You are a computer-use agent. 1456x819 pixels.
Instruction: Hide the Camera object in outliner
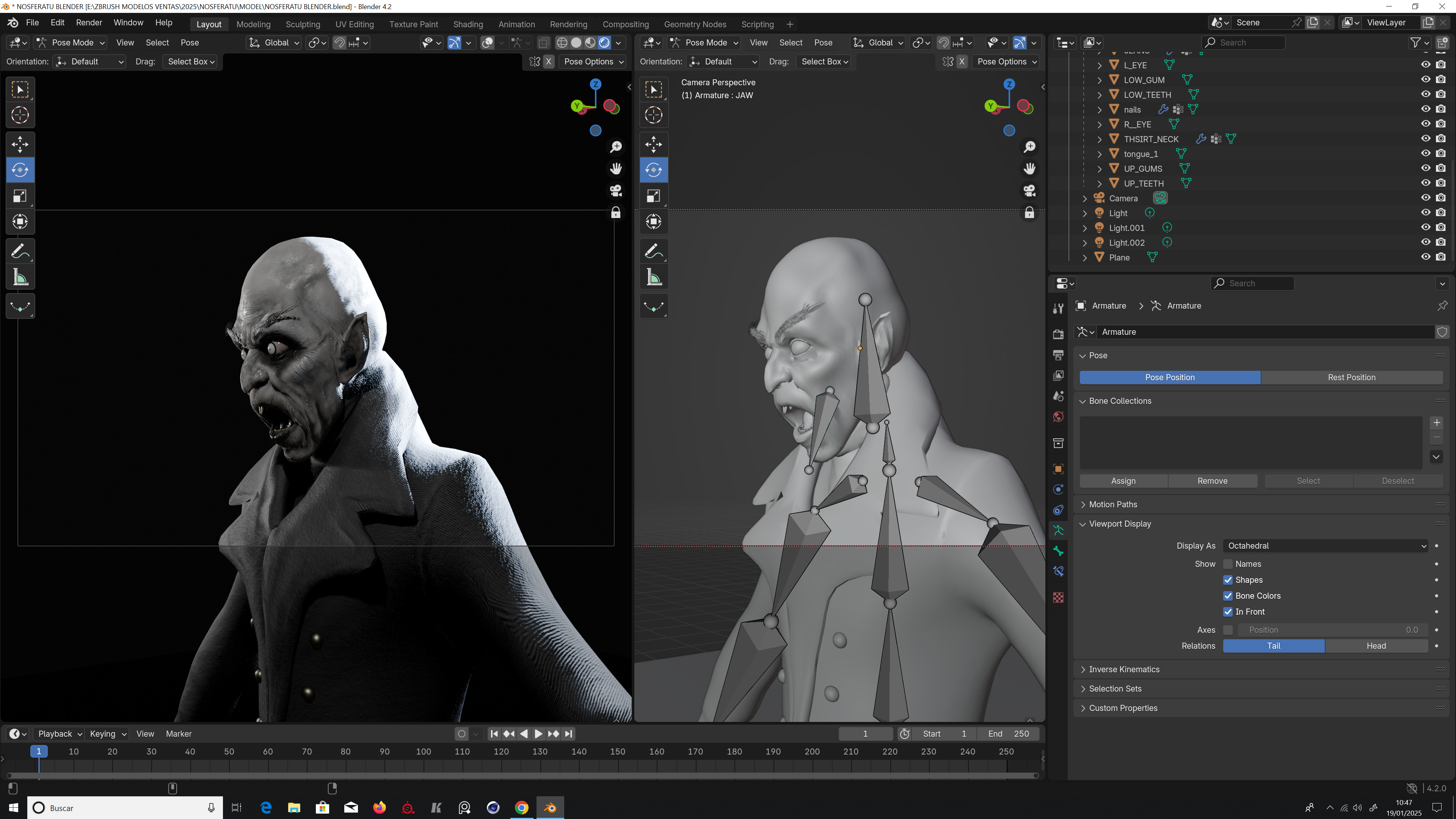pyautogui.click(x=1426, y=198)
